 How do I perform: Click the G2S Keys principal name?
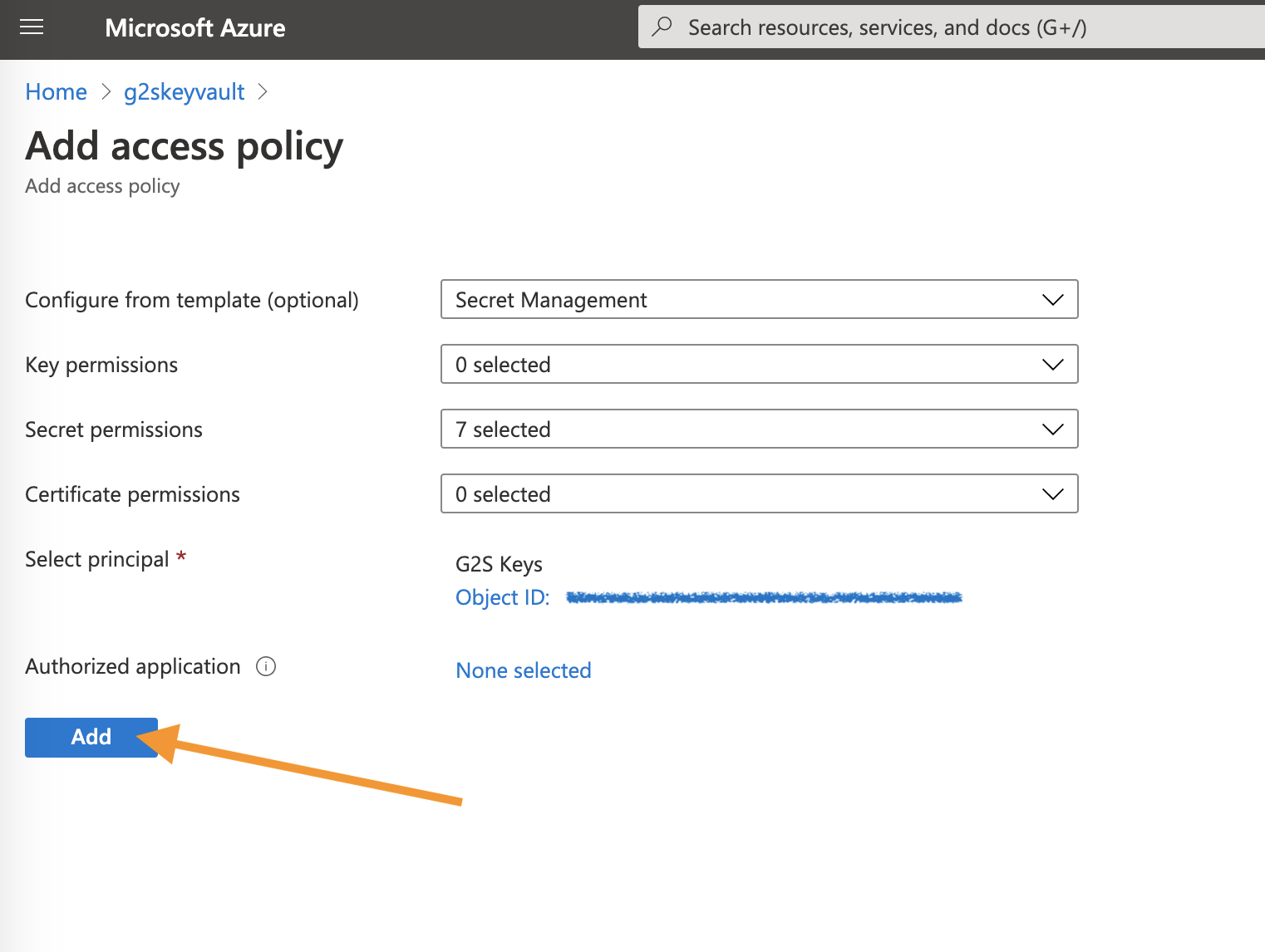pyautogui.click(x=499, y=564)
